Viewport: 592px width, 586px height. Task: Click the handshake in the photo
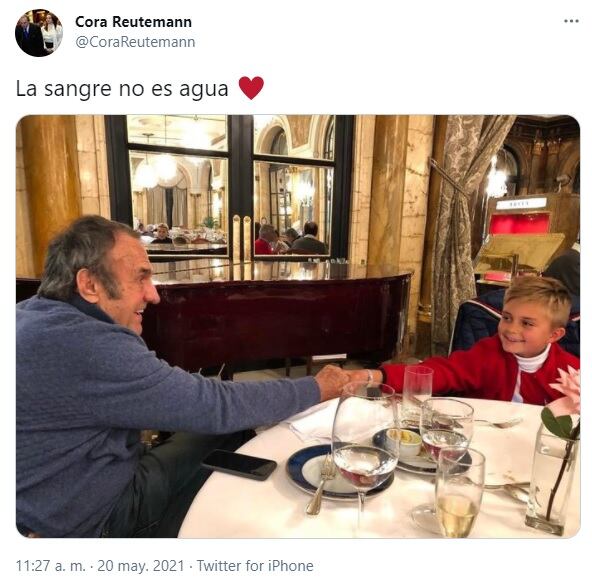342,379
